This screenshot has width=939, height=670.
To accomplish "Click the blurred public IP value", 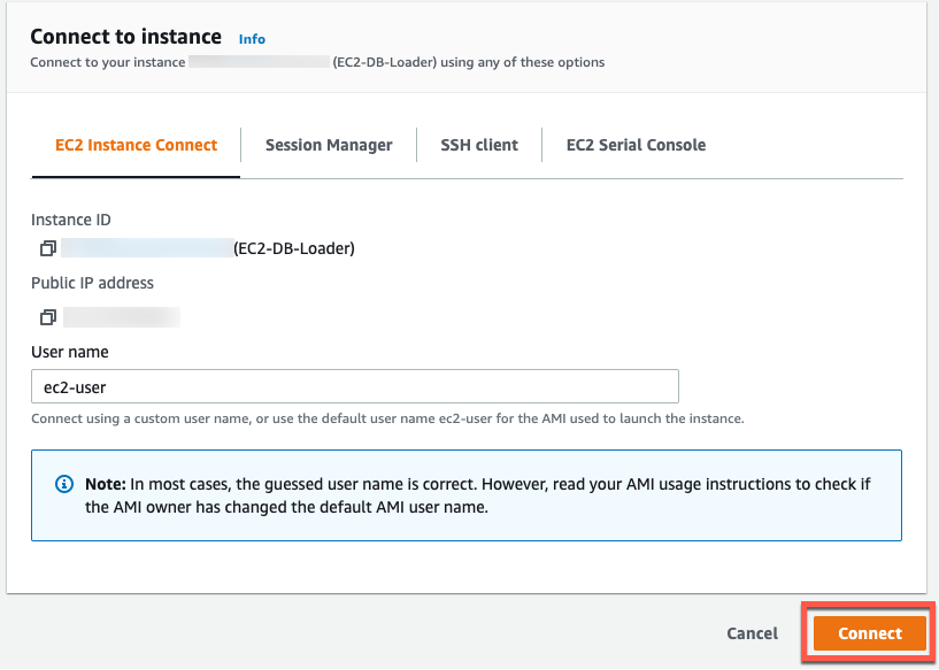I will coord(121,317).
